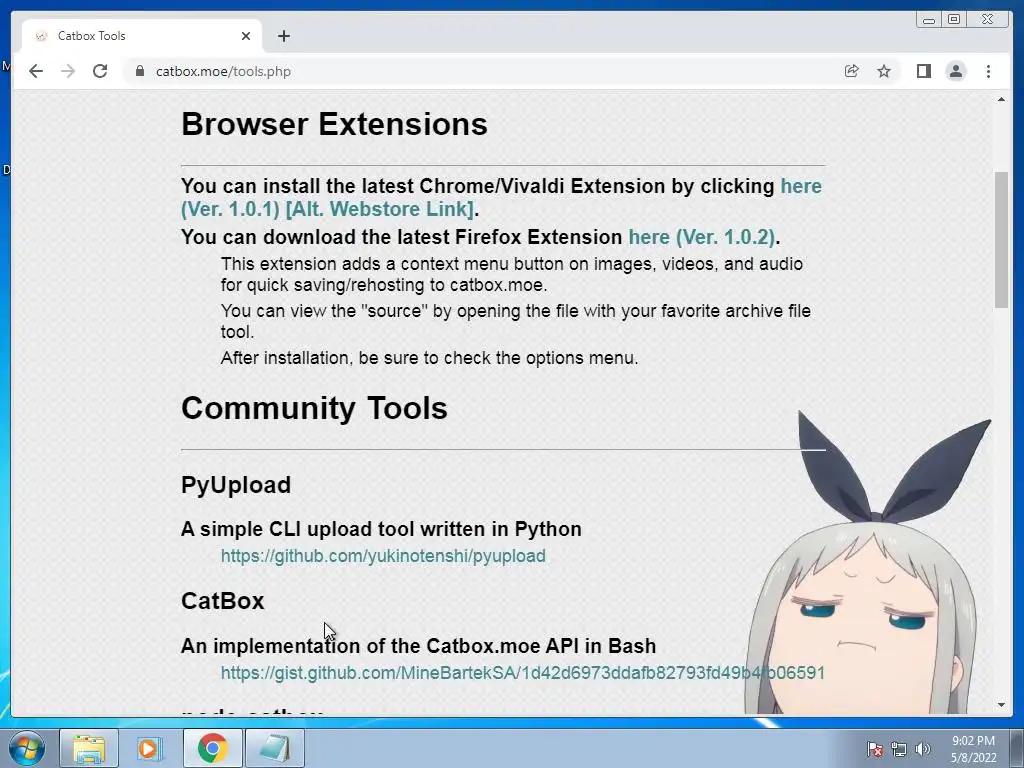This screenshot has width=1024, height=768.
Task: Select the Catbox Tools tab
Action: [x=142, y=36]
